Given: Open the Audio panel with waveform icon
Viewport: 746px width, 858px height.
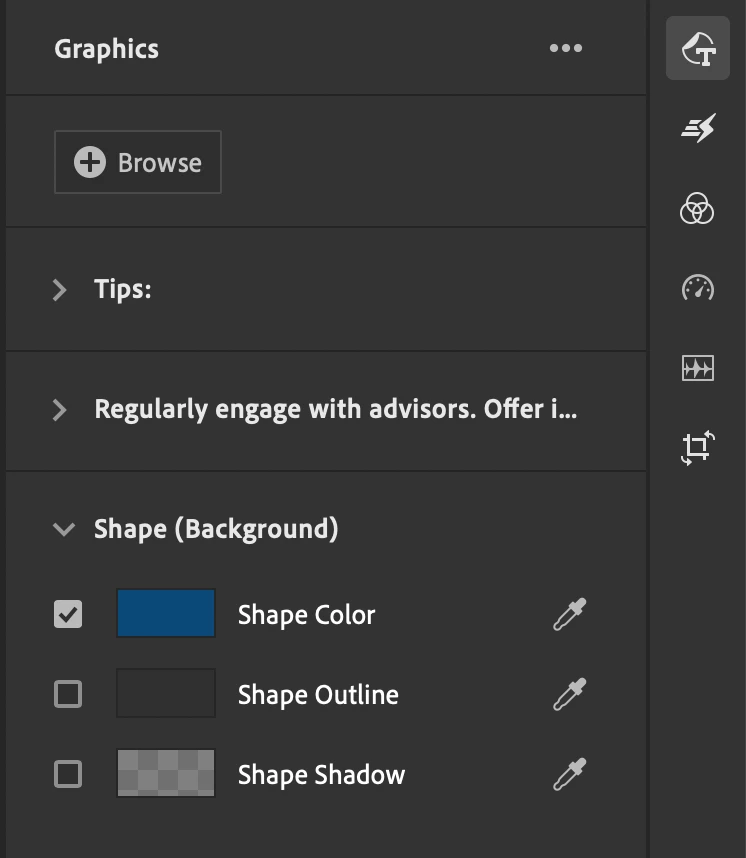Looking at the screenshot, I should pyautogui.click(x=698, y=368).
